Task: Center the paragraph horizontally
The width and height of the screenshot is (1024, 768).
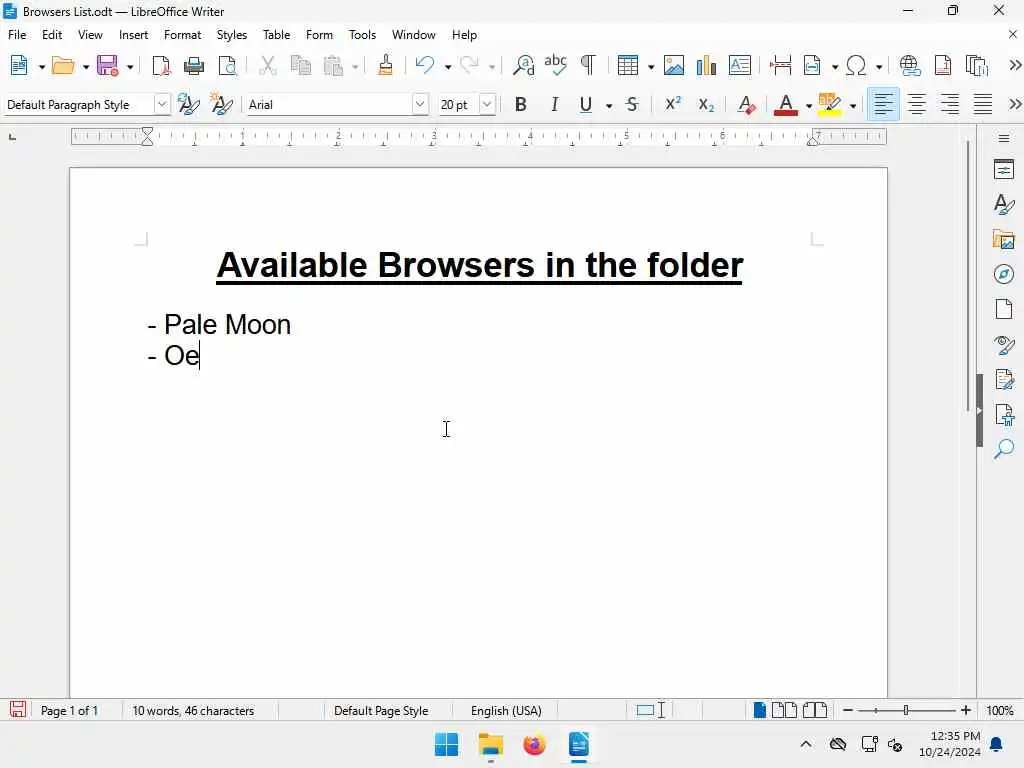Action: [x=916, y=104]
